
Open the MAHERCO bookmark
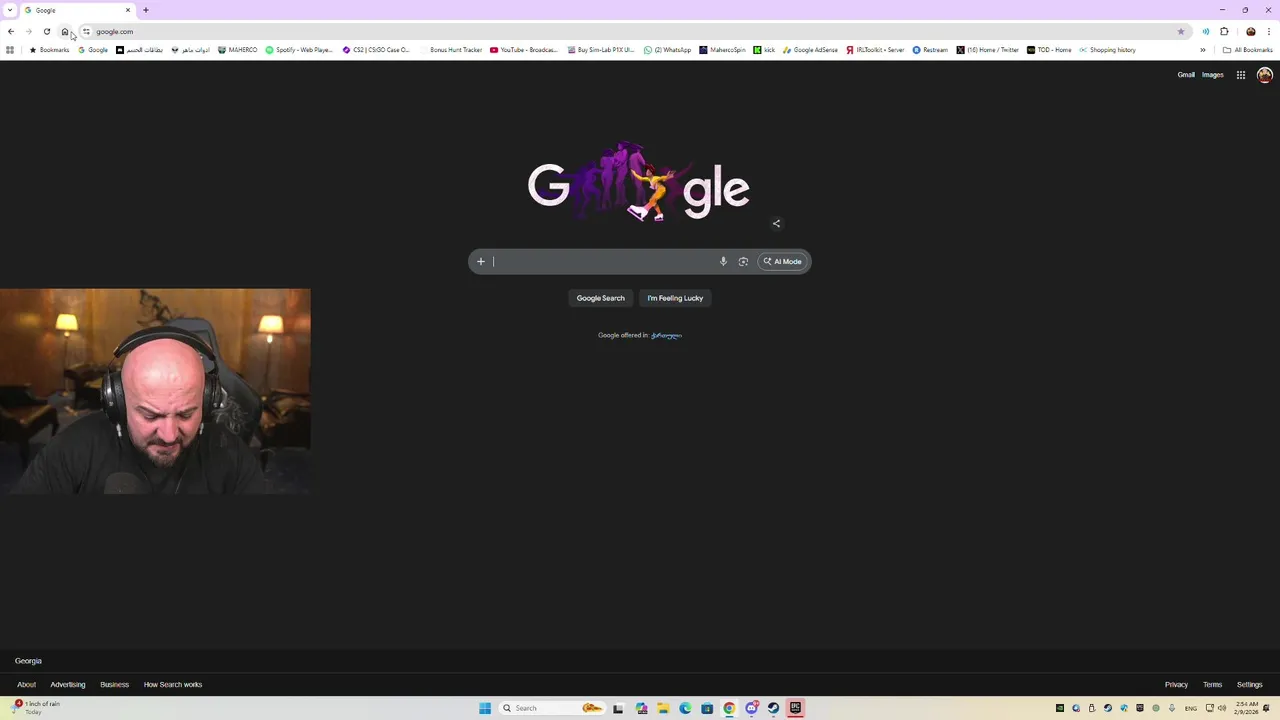(x=238, y=50)
